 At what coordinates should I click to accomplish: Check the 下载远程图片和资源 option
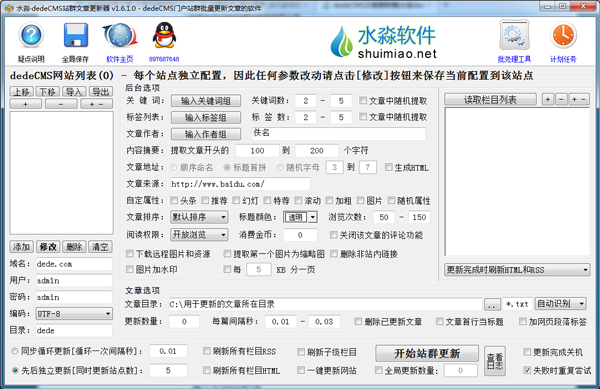130,254
